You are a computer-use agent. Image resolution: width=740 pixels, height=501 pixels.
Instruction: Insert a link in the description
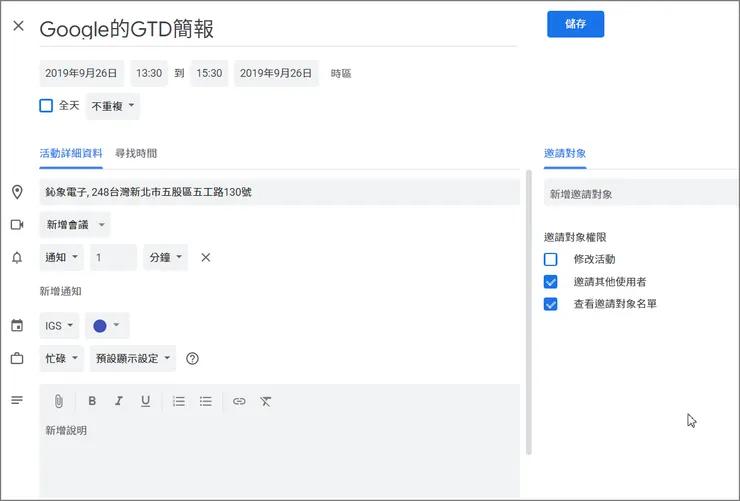tap(239, 401)
